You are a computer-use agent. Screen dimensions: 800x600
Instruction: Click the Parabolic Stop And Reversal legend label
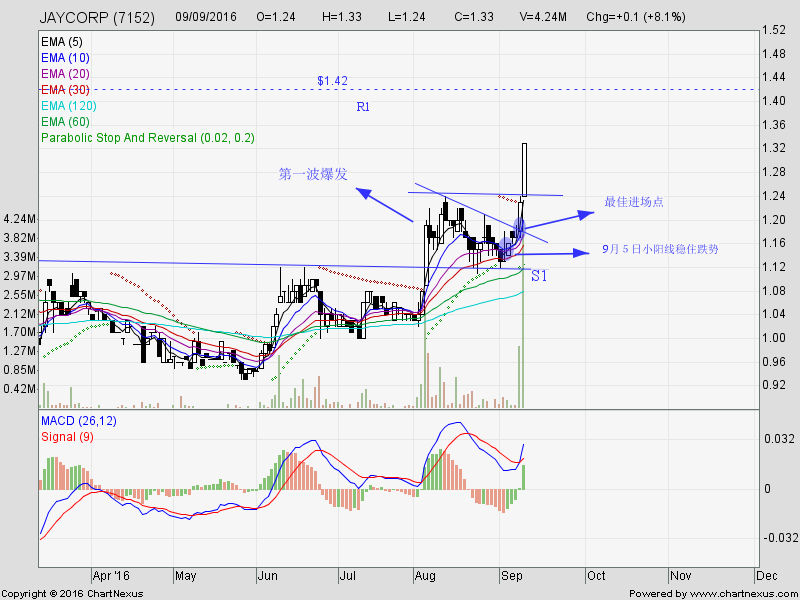pos(147,138)
